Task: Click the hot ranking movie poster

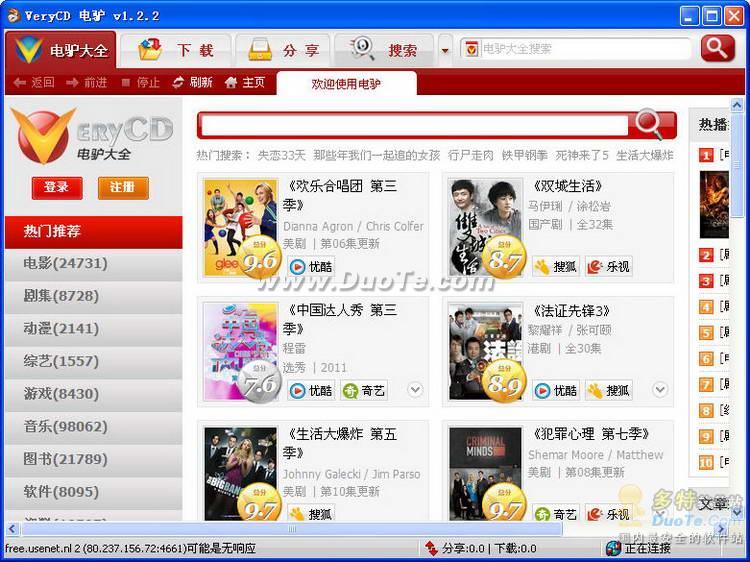Action: [714, 204]
